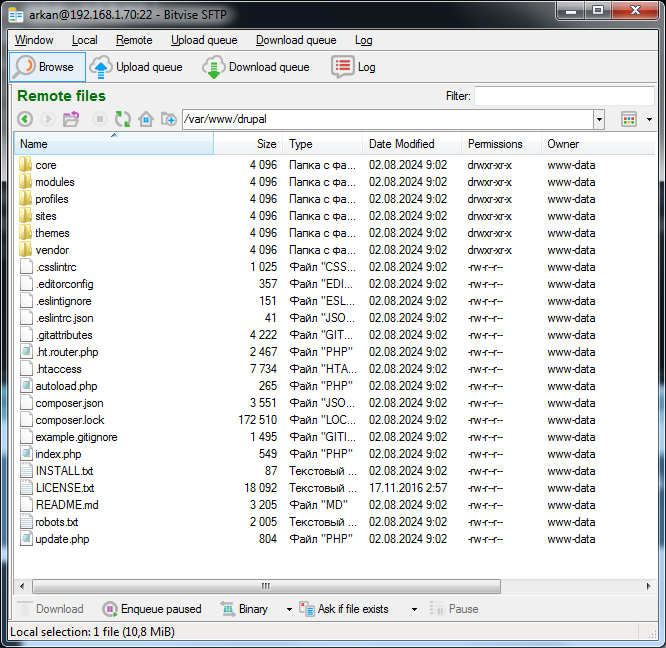Go to the home directory icon
This screenshot has height=648, width=666.
[x=146, y=119]
